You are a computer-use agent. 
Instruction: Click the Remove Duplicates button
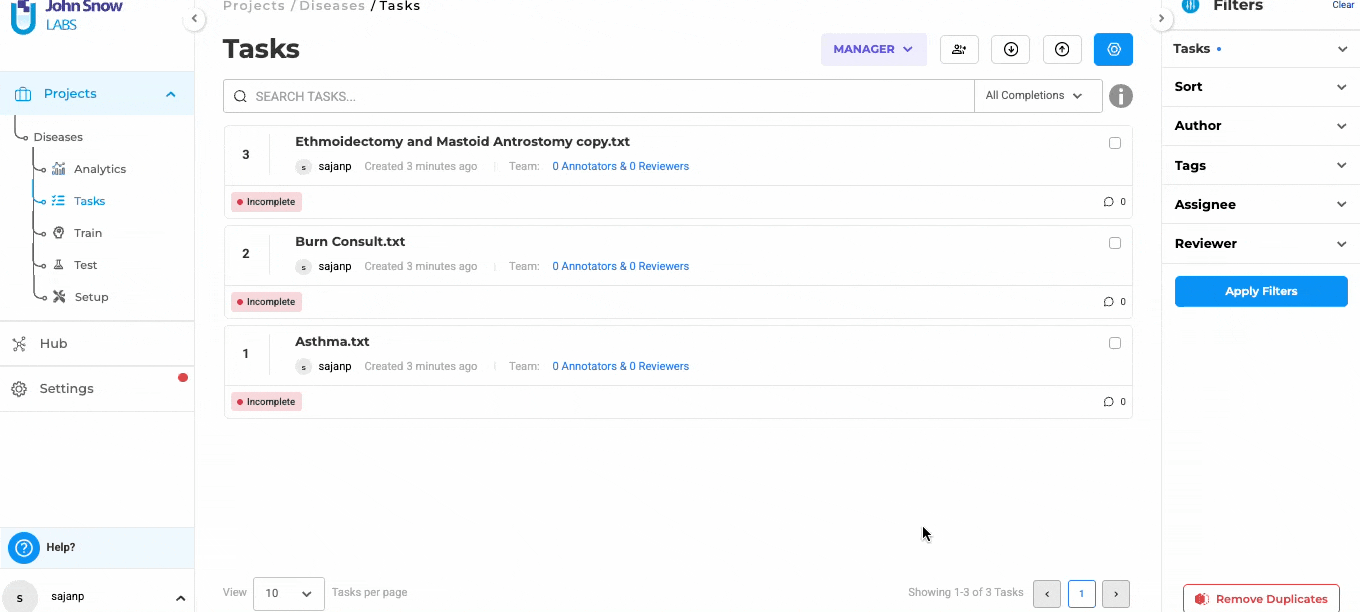(x=1261, y=598)
